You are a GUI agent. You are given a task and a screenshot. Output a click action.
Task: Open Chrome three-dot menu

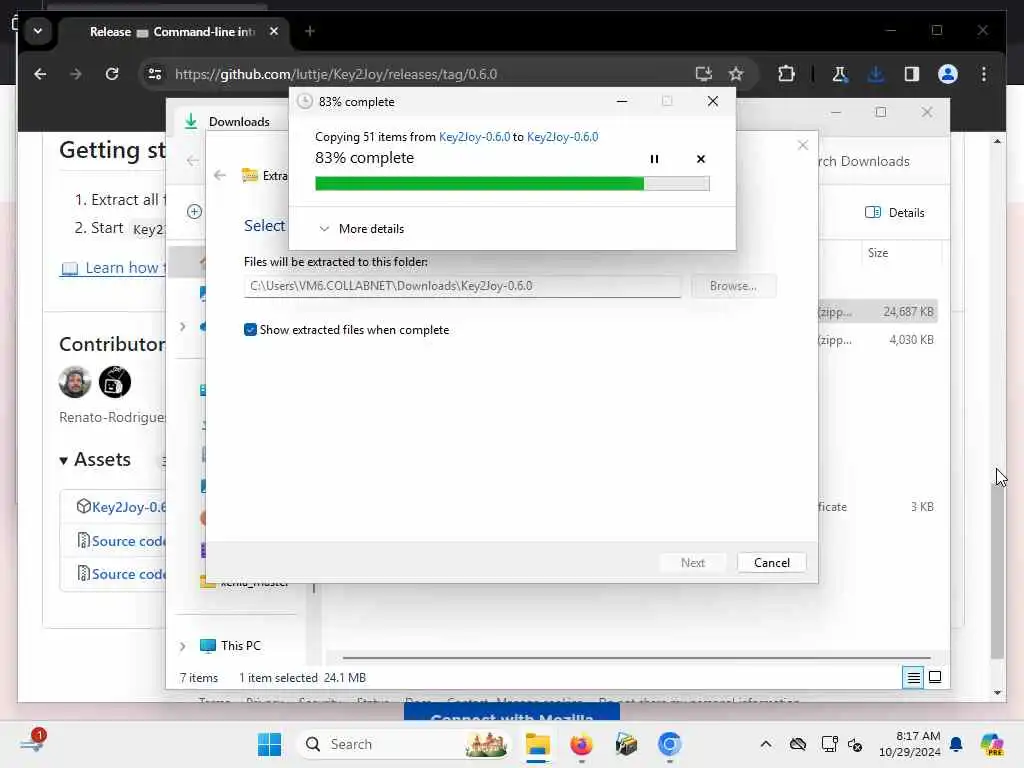[984, 74]
